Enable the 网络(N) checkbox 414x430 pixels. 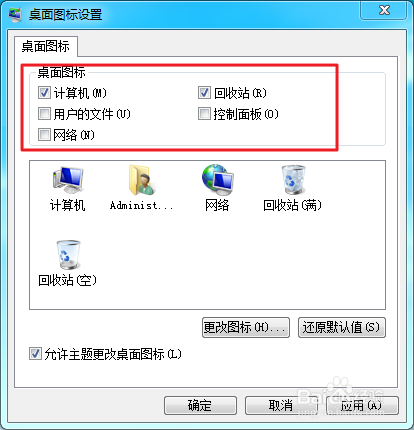(x=44, y=135)
